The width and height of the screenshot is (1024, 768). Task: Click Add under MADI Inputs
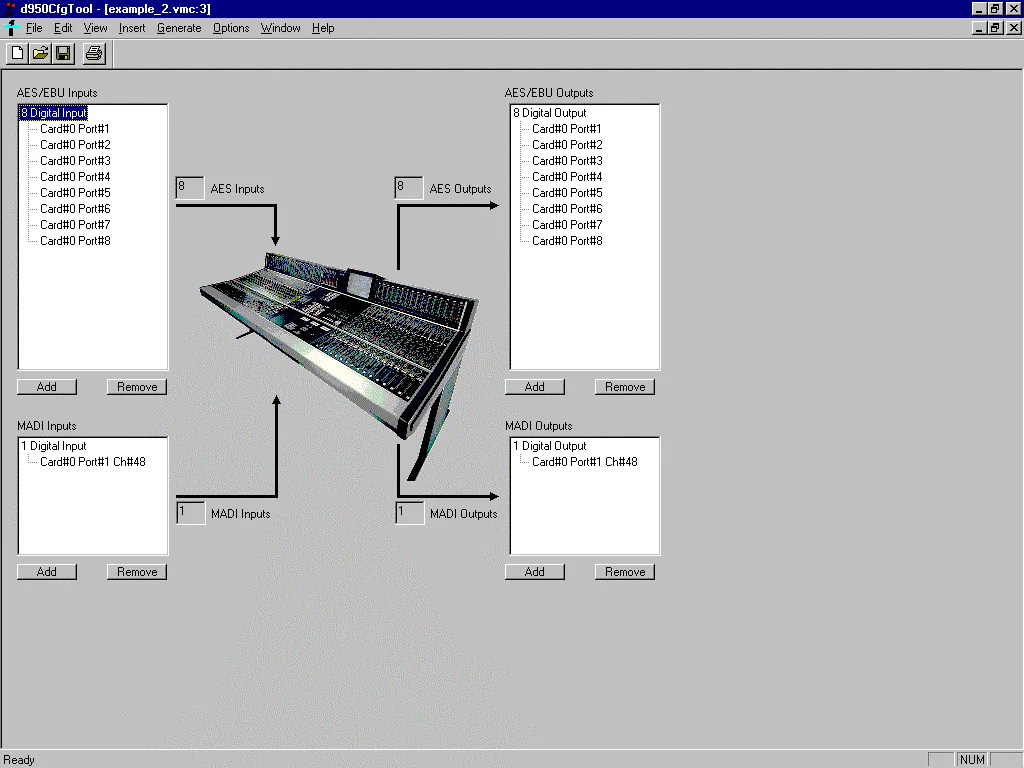[x=47, y=571]
